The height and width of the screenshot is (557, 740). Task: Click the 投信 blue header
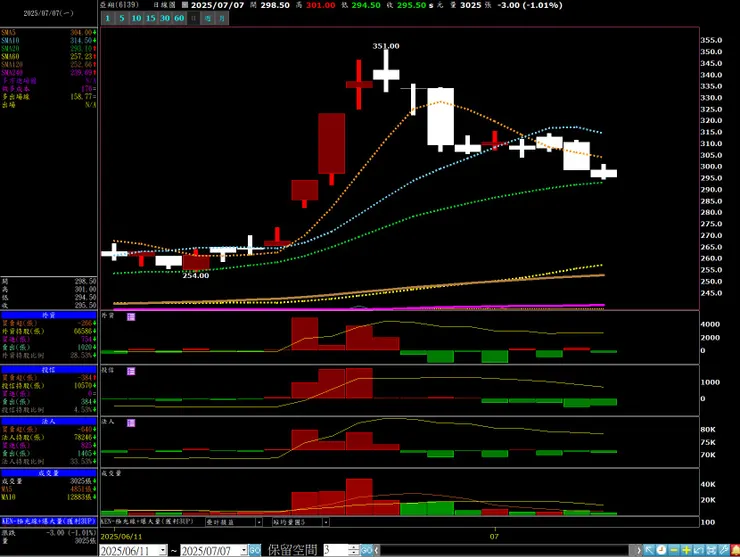click(x=49, y=370)
